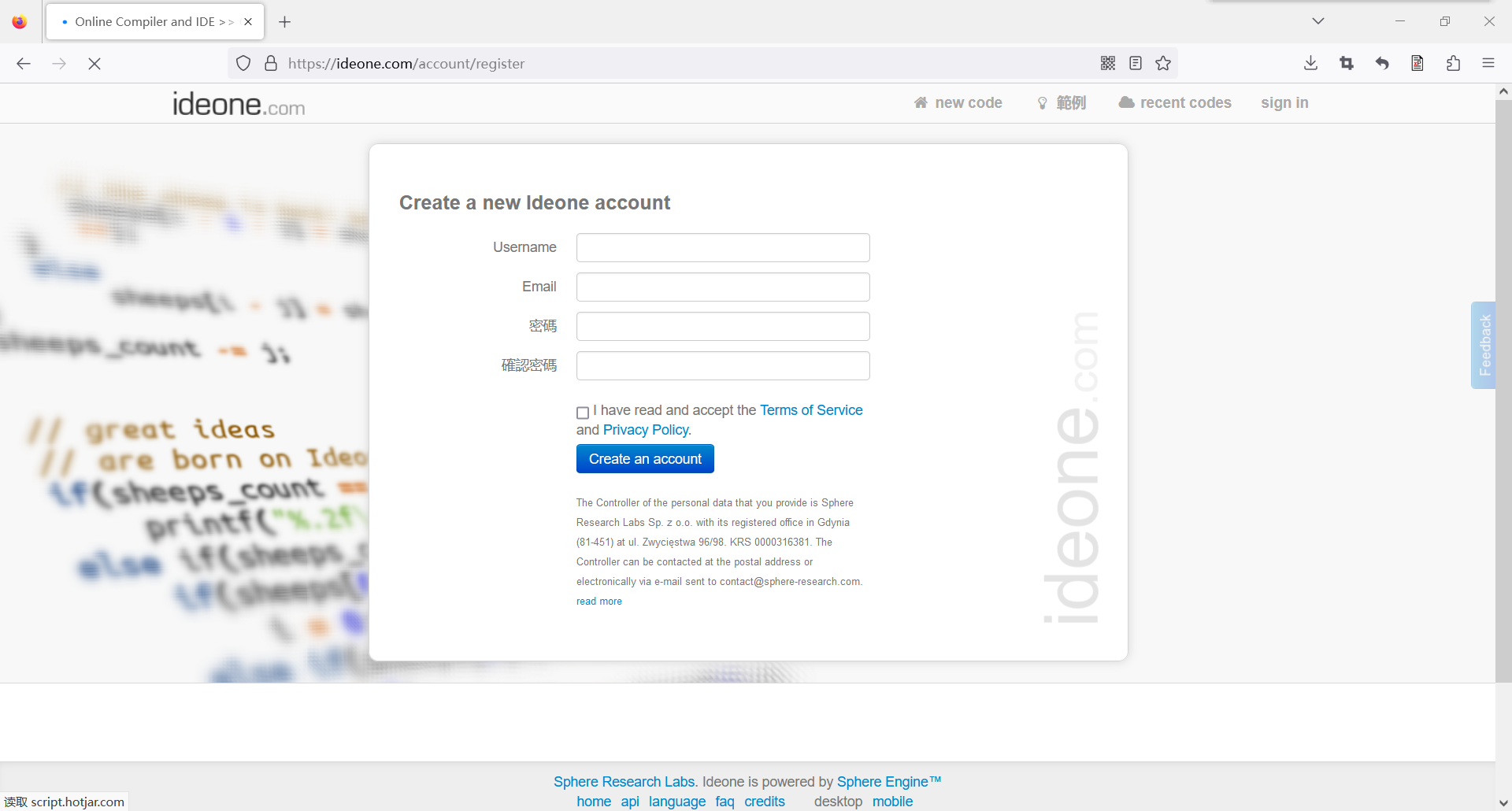Check the accept Terms of Service checkbox

point(583,412)
